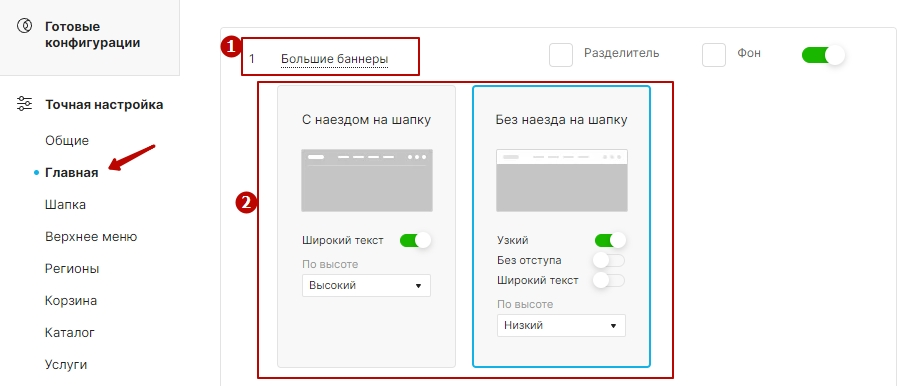
Task: Open Услуги settings
Action: point(66,364)
